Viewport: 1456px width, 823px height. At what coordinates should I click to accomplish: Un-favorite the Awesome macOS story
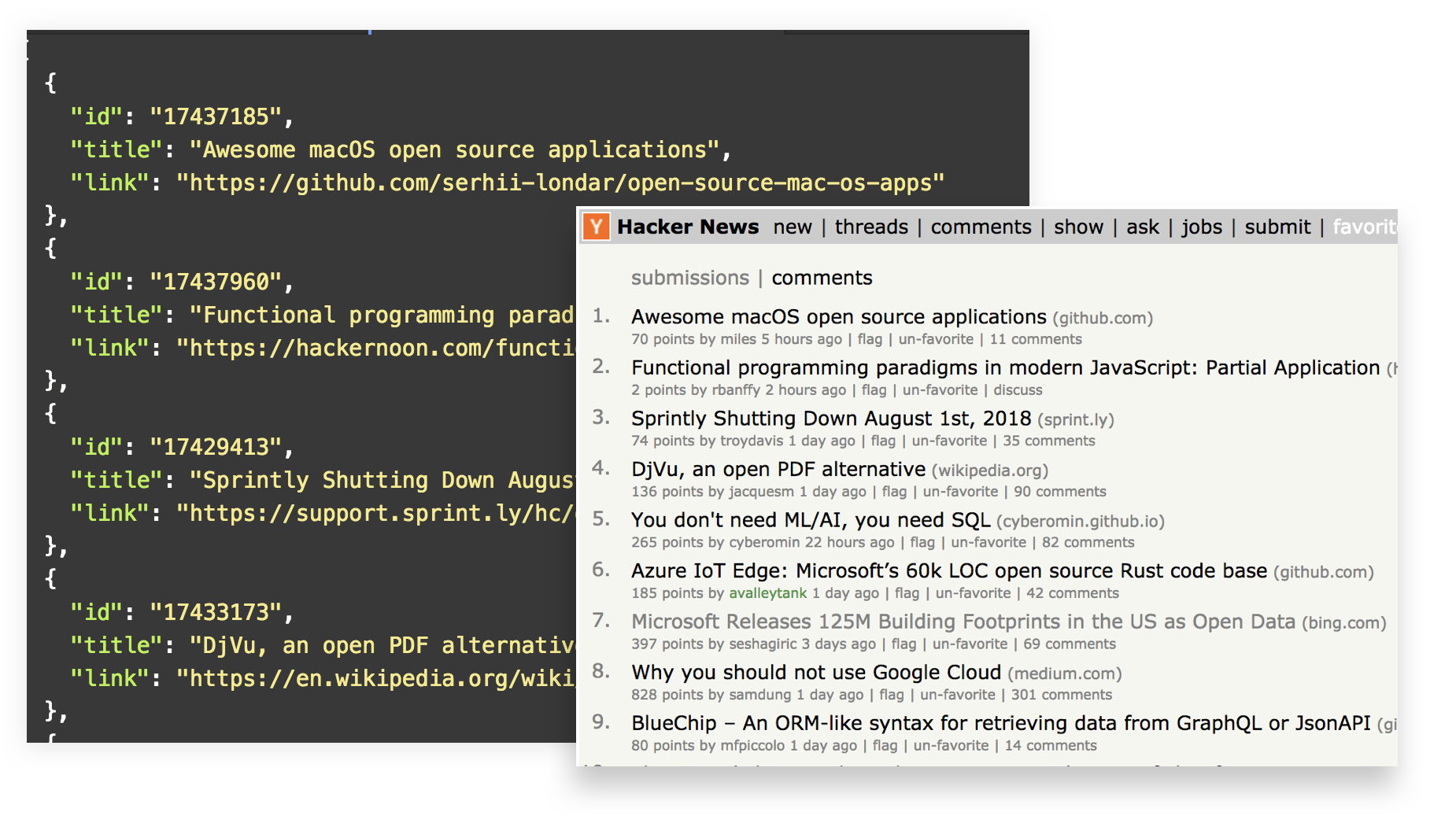pyautogui.click(x=936, y=339)
